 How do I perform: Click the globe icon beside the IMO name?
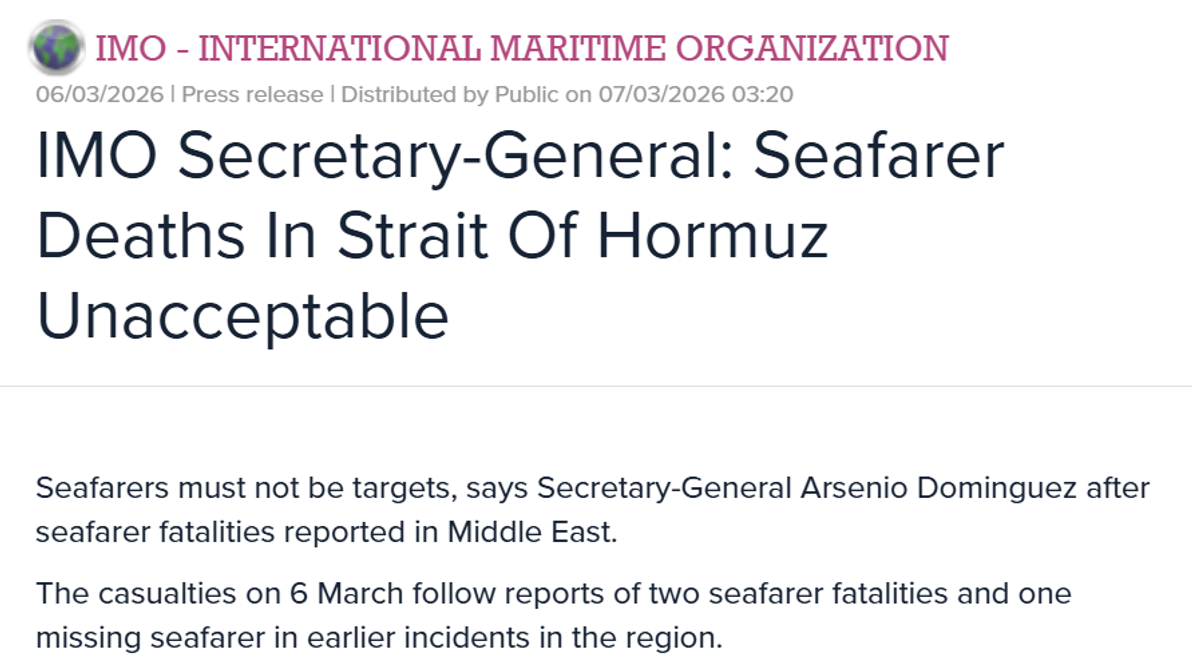click(x=57, y=47)
